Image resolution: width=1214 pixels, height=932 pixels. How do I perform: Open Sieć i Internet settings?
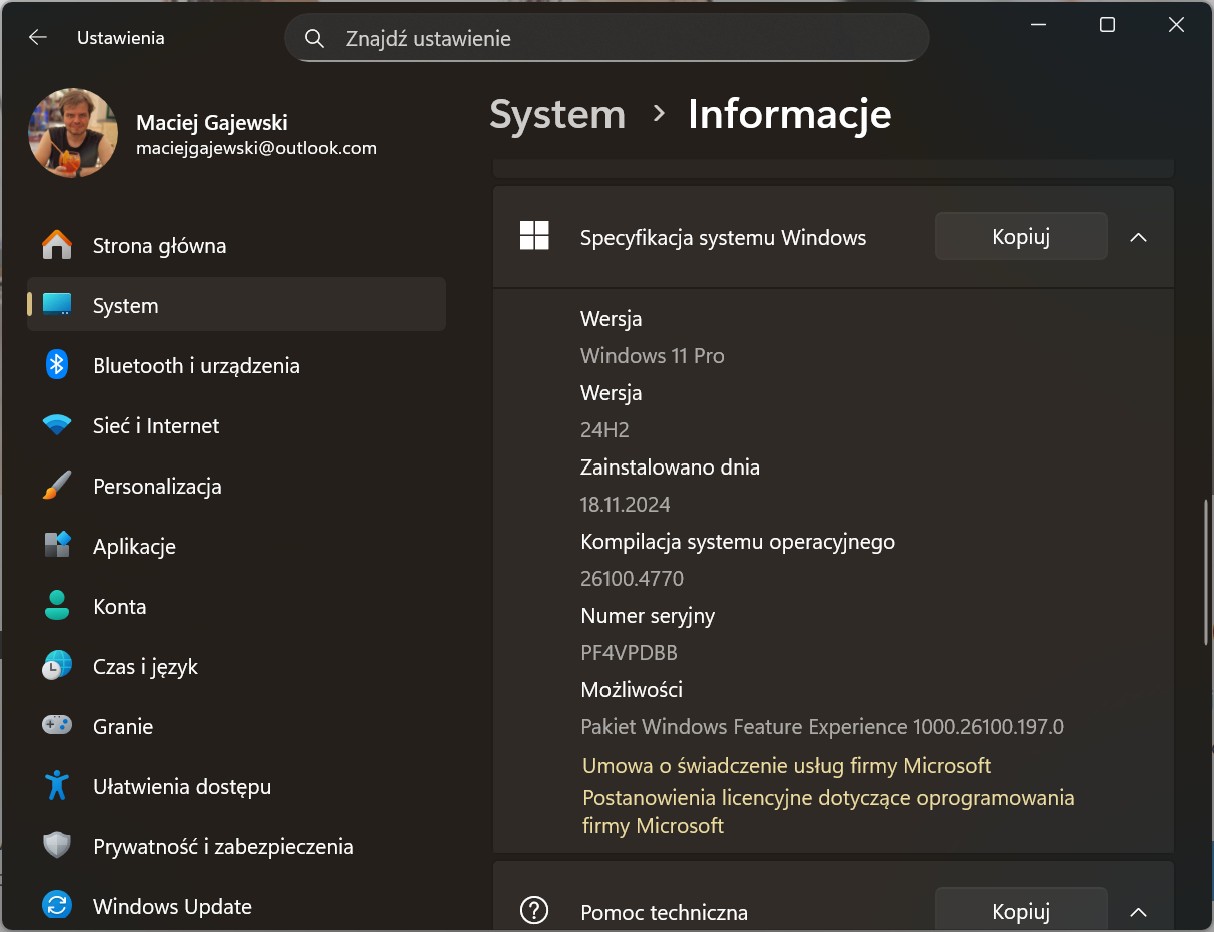click(237, 425)
